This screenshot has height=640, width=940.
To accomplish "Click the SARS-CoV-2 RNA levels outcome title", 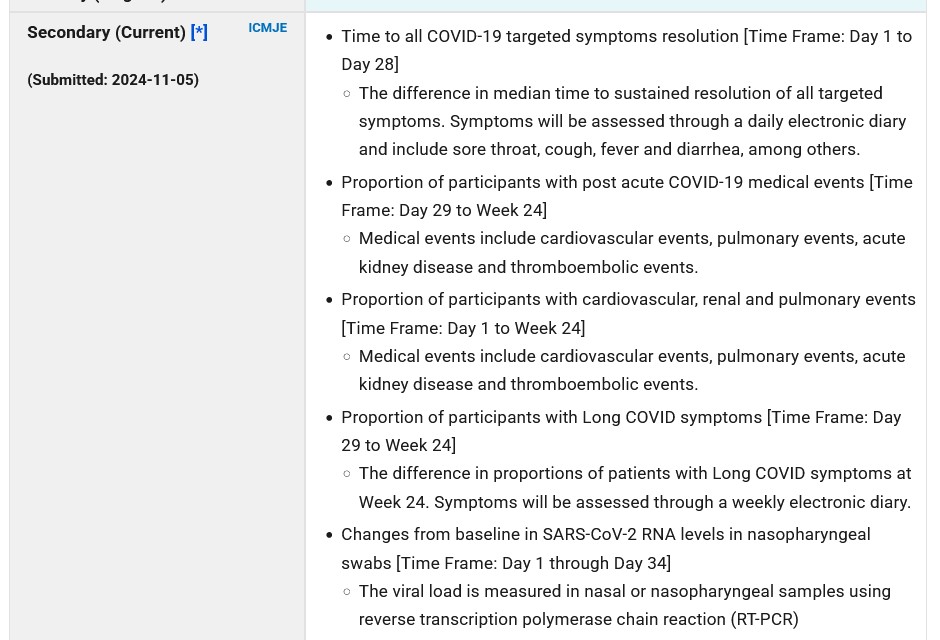I will tap(605, 534).
